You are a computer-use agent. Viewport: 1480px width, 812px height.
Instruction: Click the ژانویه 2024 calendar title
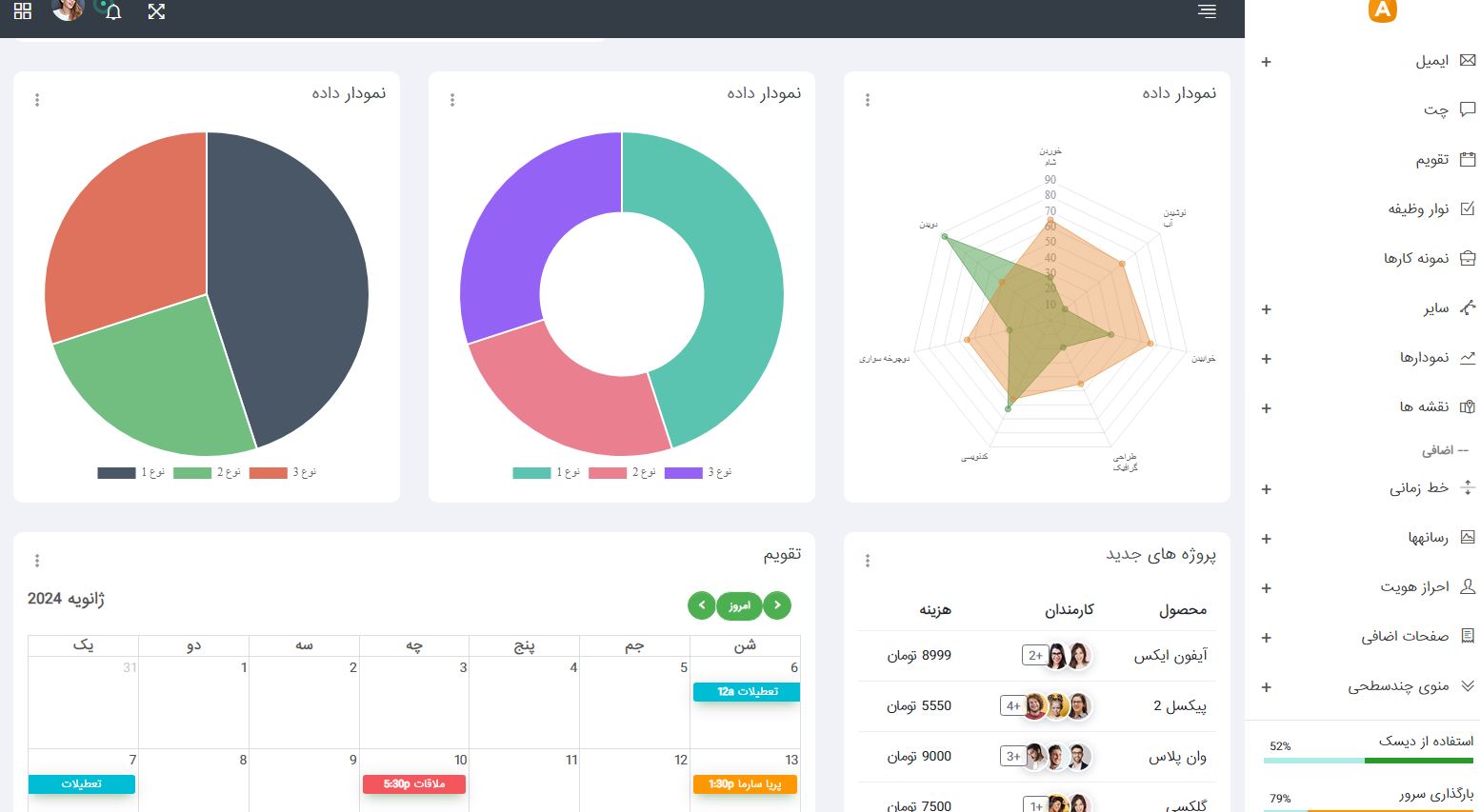[66, 599]
